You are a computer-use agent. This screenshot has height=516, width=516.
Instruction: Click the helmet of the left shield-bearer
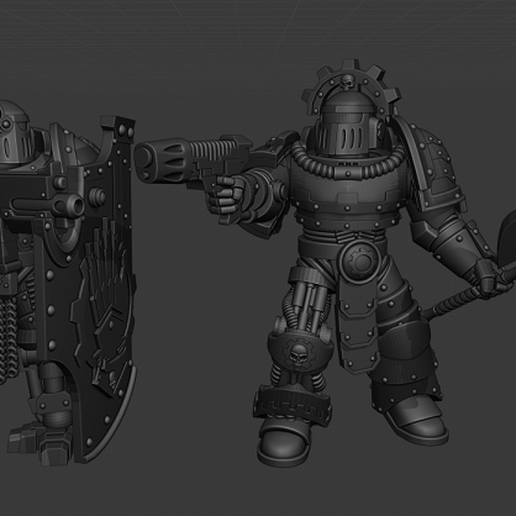point(15,133)
